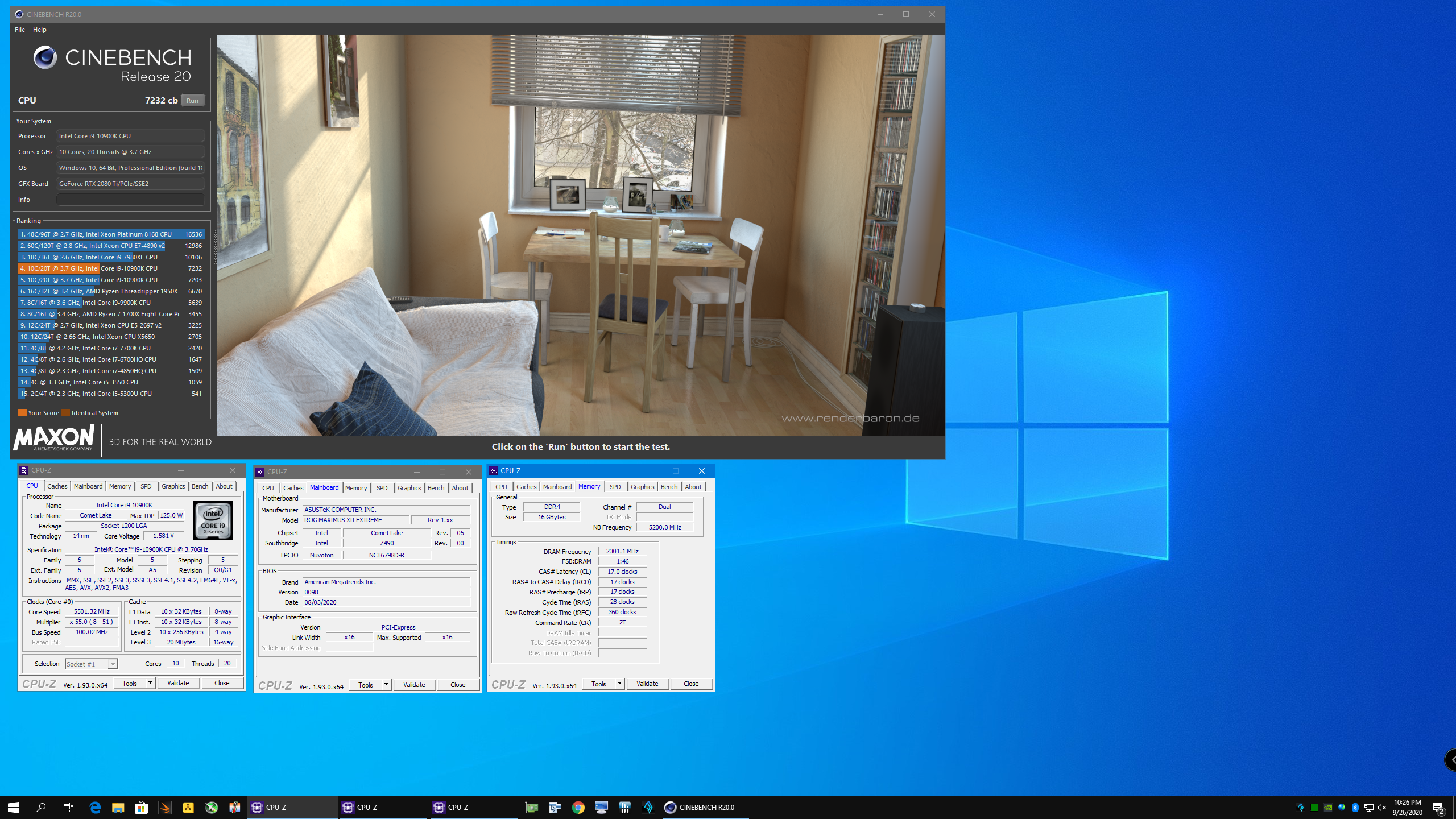1456x819 pixels.
Task: Click the rendered room image preview
Action: 581,235
